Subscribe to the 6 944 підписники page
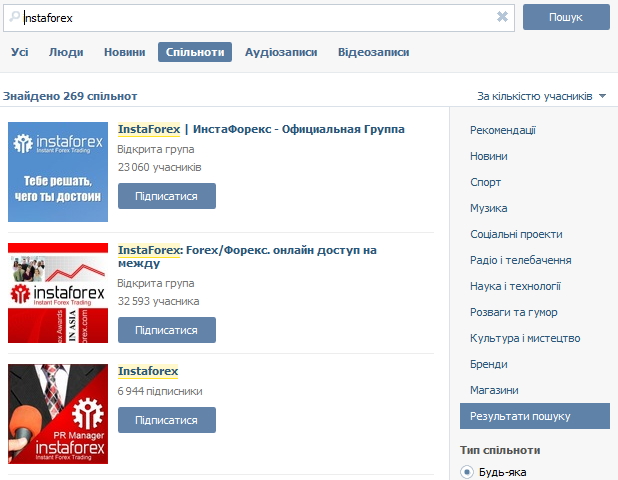 click(167, 420)
